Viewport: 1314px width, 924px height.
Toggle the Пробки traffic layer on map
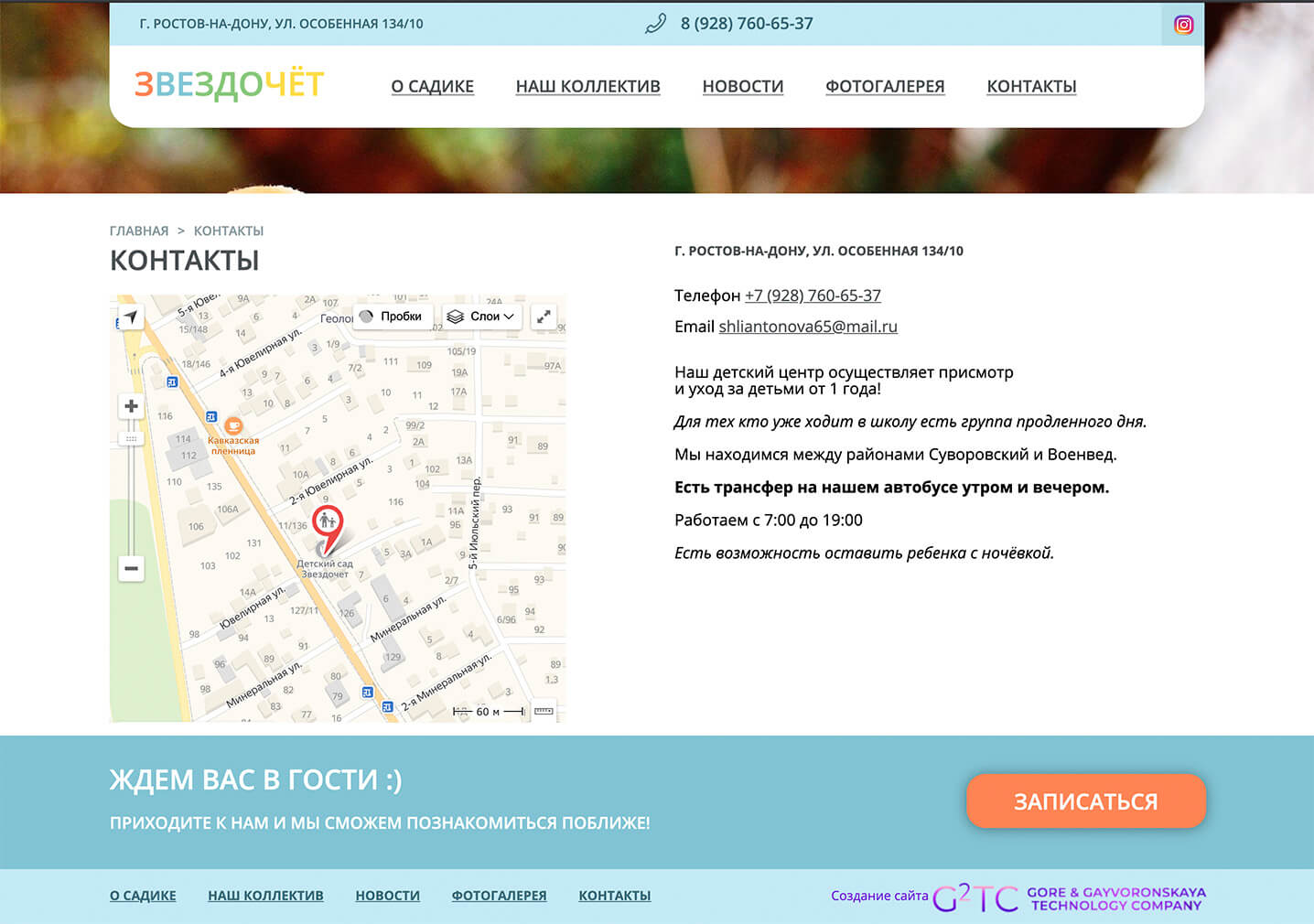pyautogui.click(x=392, y=317)
